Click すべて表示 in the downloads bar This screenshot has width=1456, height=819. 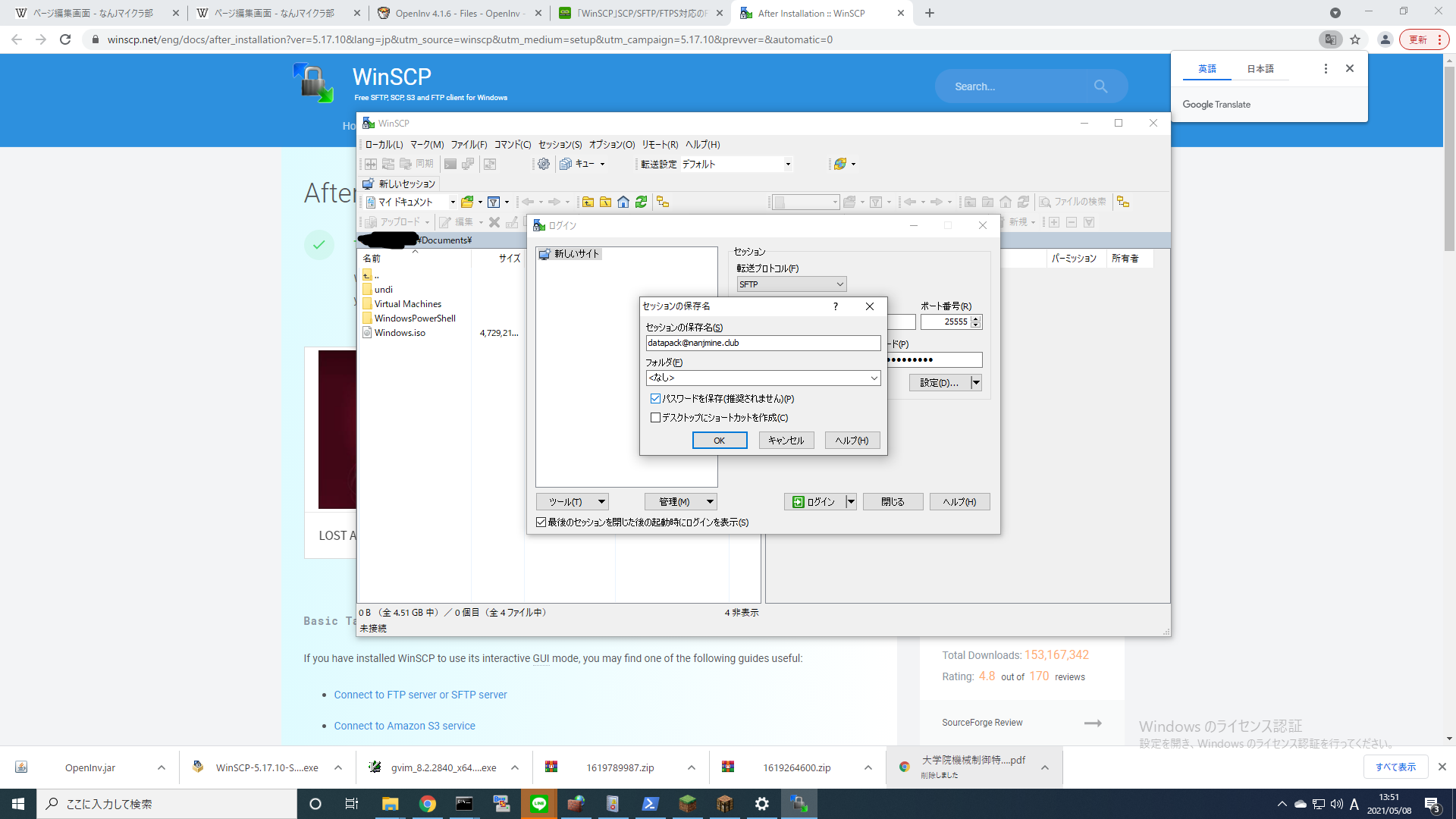[x=1396, y=767]
